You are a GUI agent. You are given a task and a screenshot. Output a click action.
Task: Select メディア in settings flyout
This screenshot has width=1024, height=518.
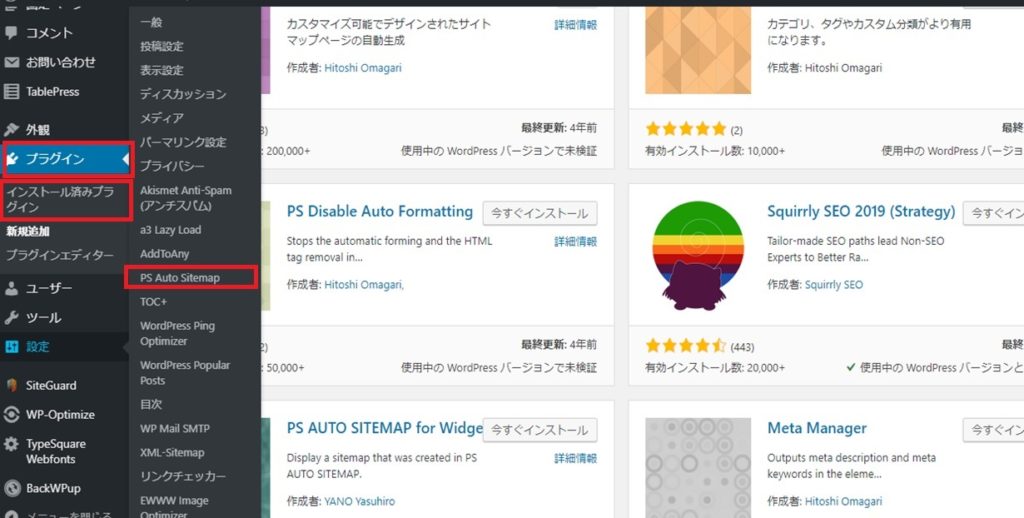162,118
